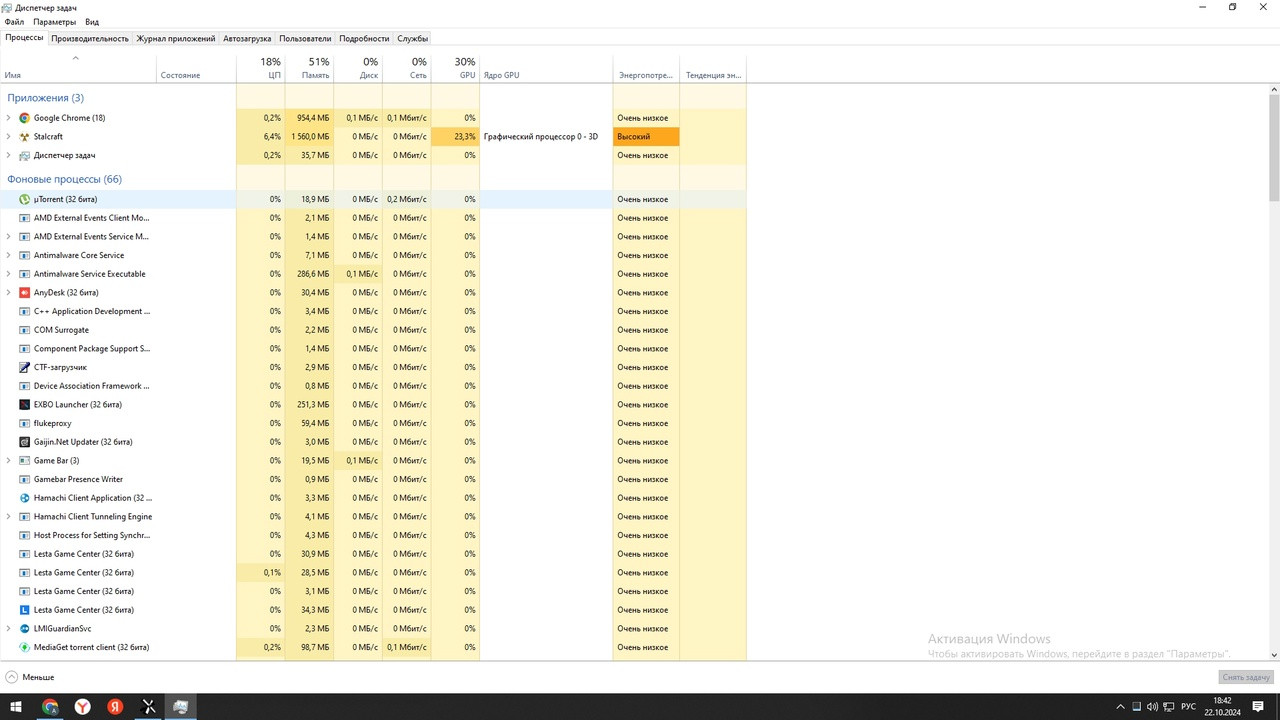
Task: Sort by the ЦП column header
Action: pos(260,68)
